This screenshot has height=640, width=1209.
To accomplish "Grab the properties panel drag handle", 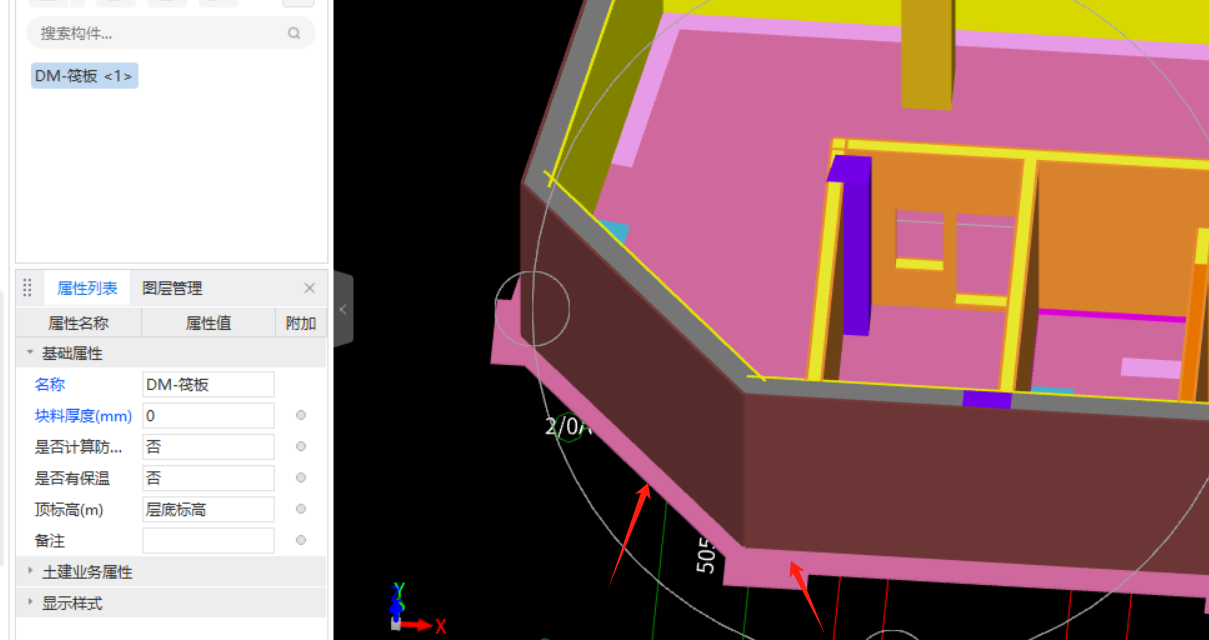I will pos(27,288).
